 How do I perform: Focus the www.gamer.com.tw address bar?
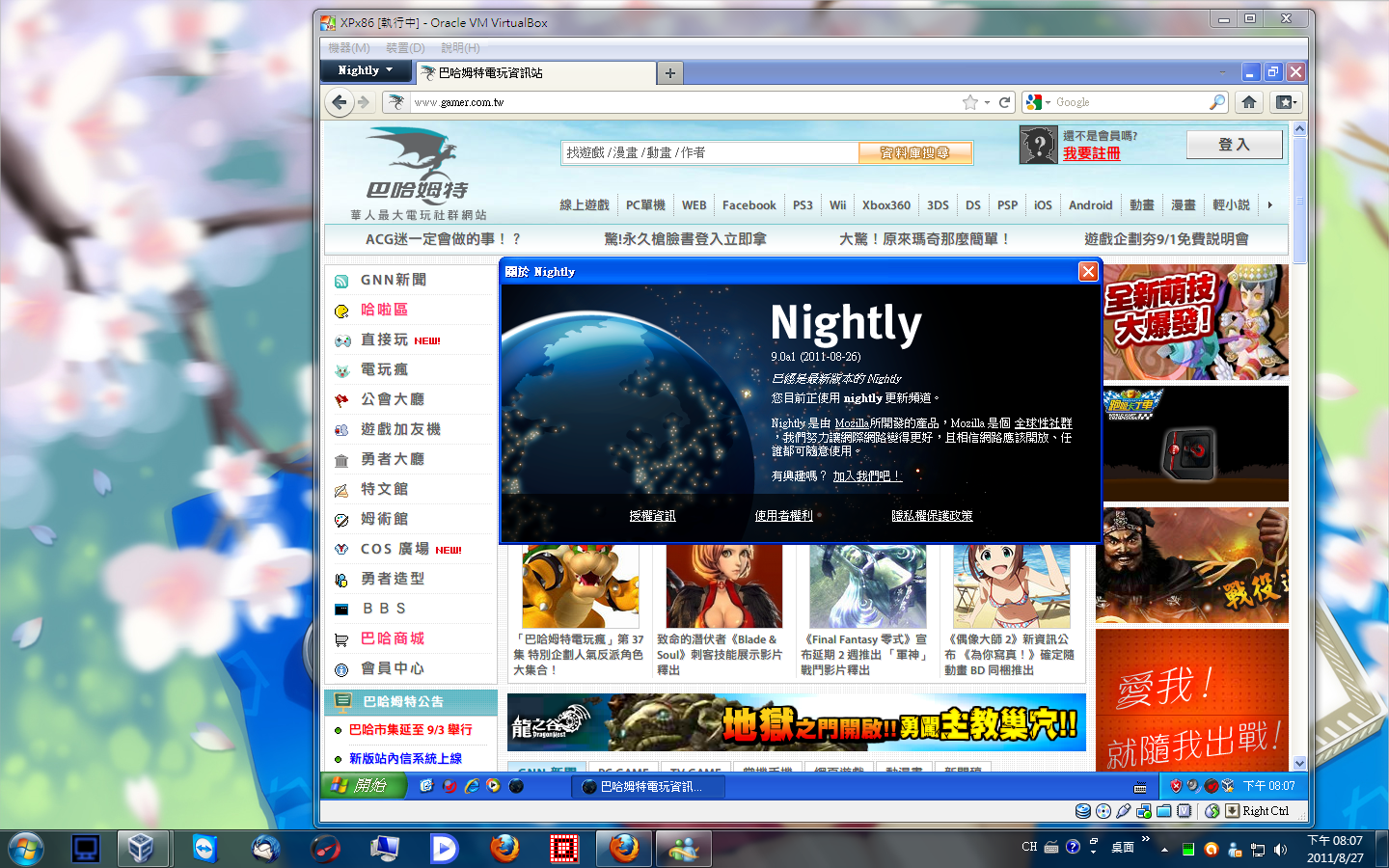click(685, 102)
